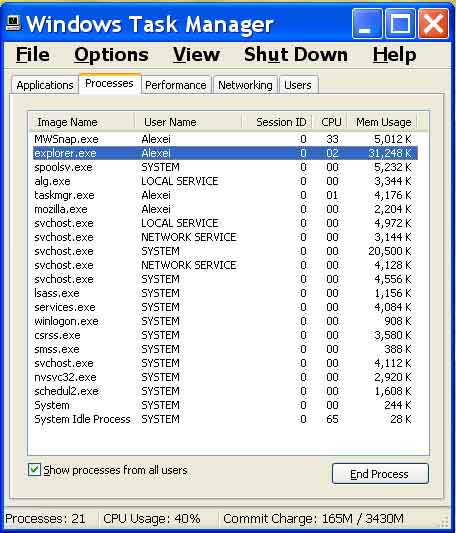The height and width of the screenshot is (533, 456).
Task: Select the System Idle Process row
Action: tap(225, 419)
